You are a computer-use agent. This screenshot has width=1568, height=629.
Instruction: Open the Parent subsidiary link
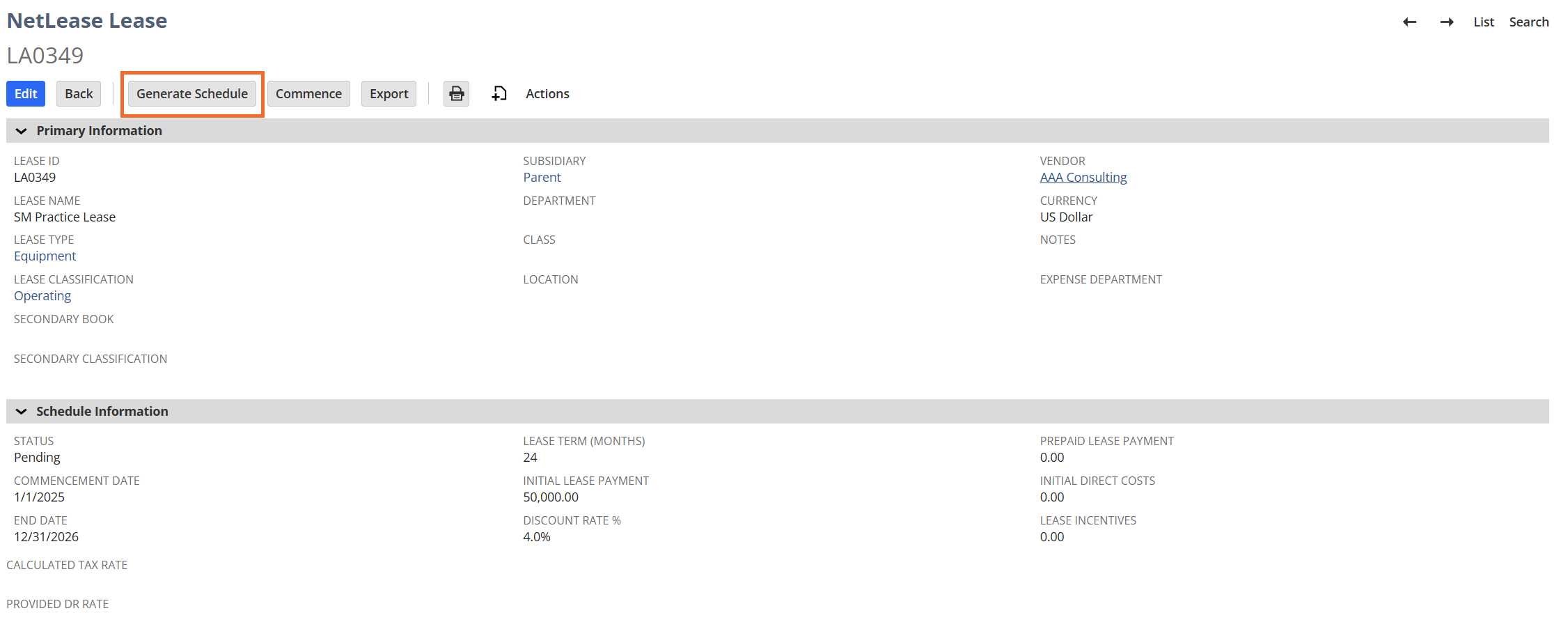coord(542,178)
